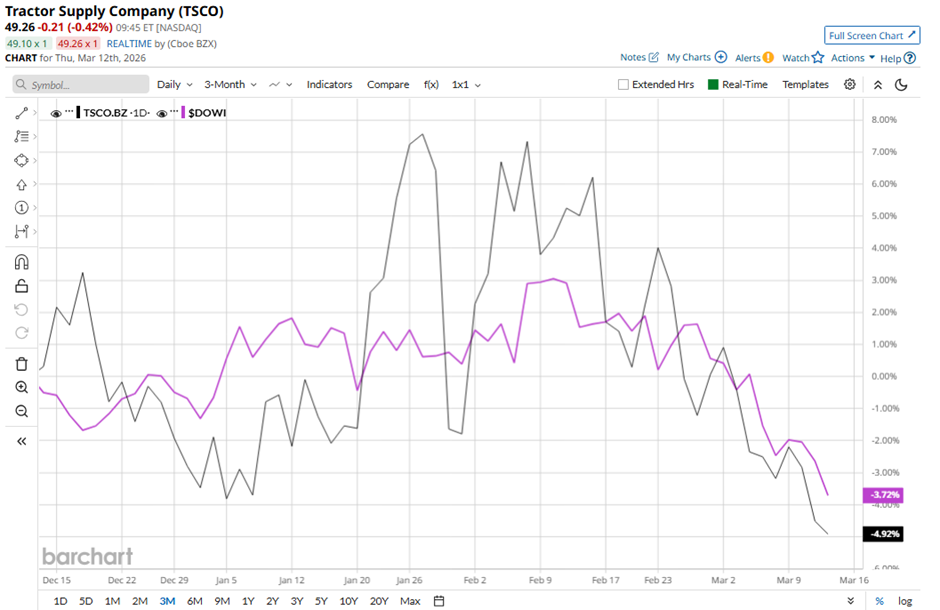The image size is (940, 610).
Task: Add to My Charts plus icon
Action: [x=721, y=57]
